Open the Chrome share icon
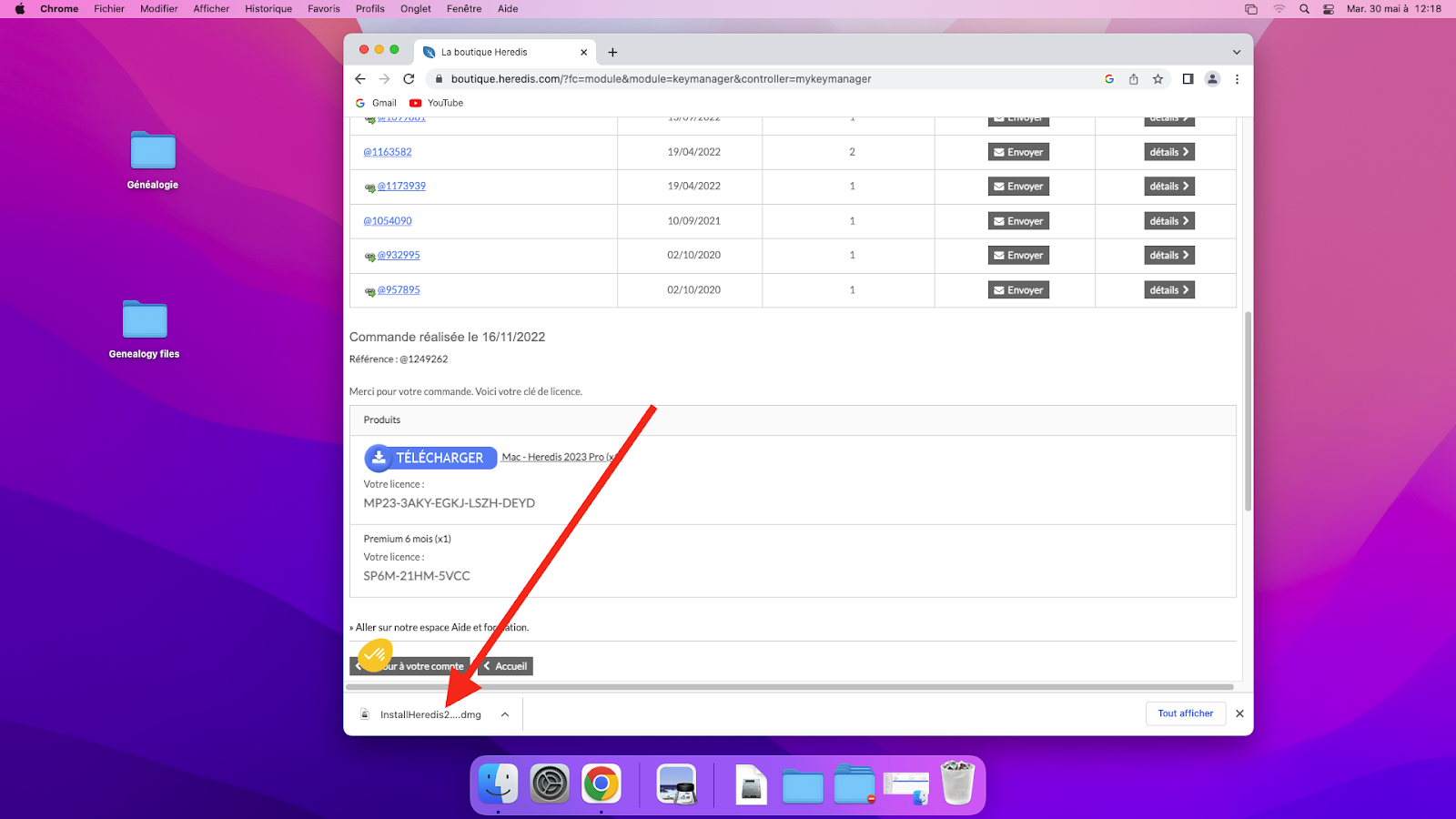 tap(1133, 79)
